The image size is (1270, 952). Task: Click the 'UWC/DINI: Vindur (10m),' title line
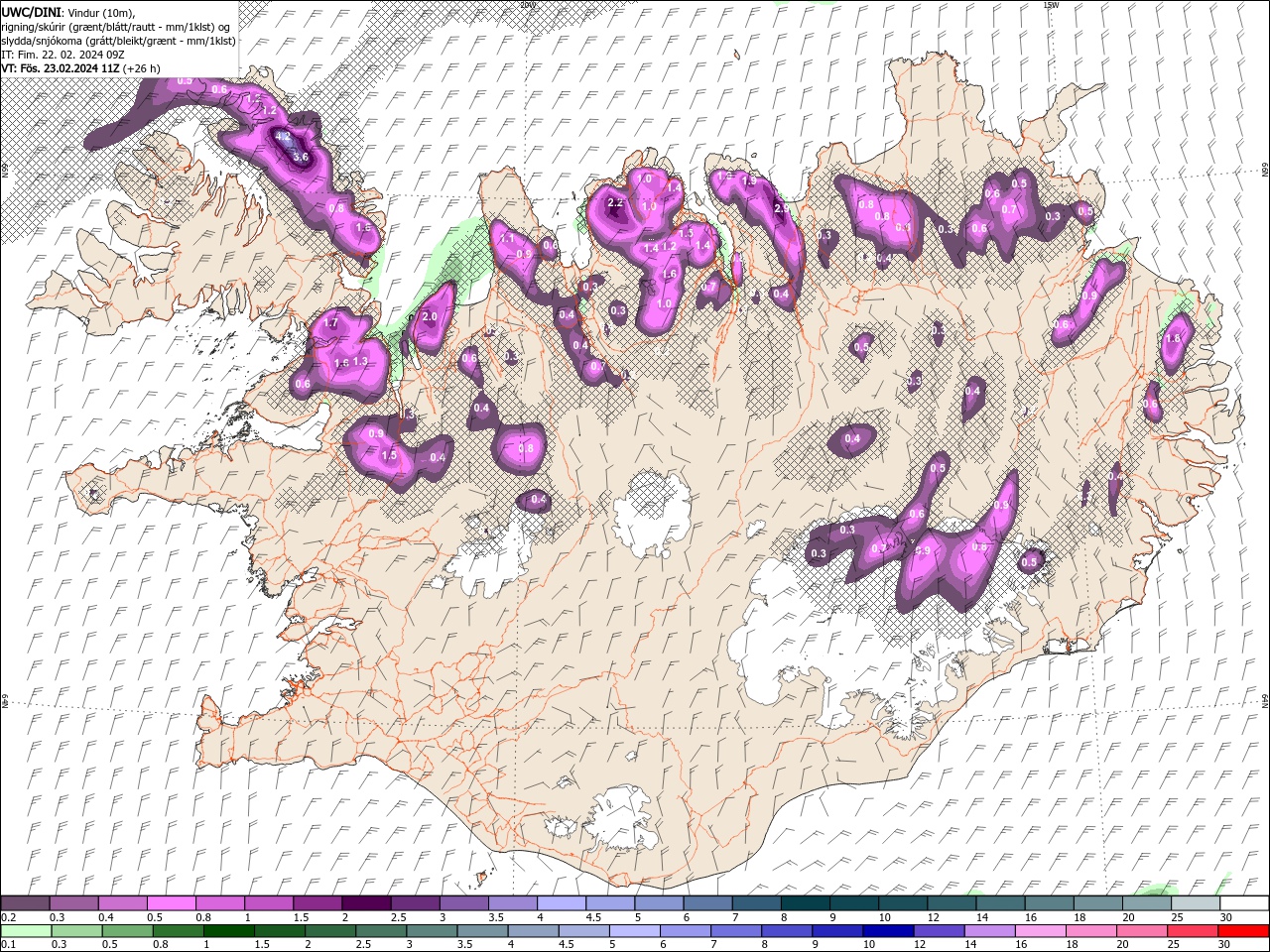(68, 12)
